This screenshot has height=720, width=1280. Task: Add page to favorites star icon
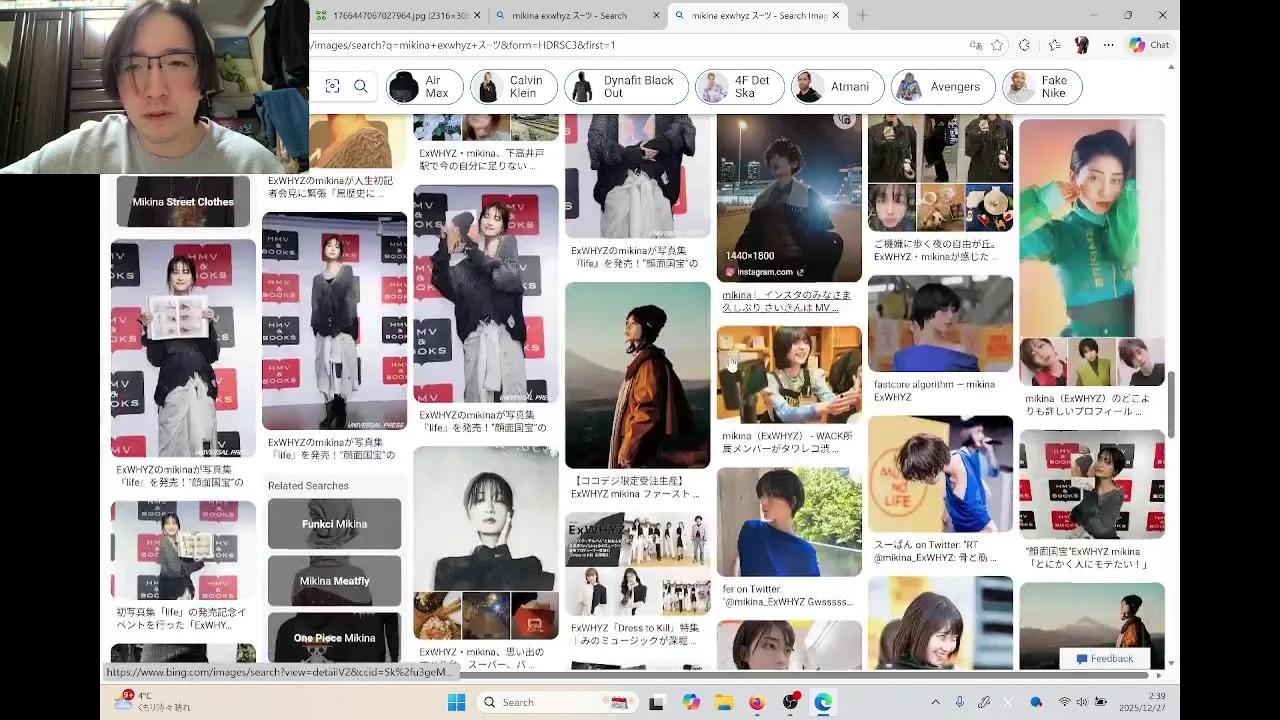(997, 45)
